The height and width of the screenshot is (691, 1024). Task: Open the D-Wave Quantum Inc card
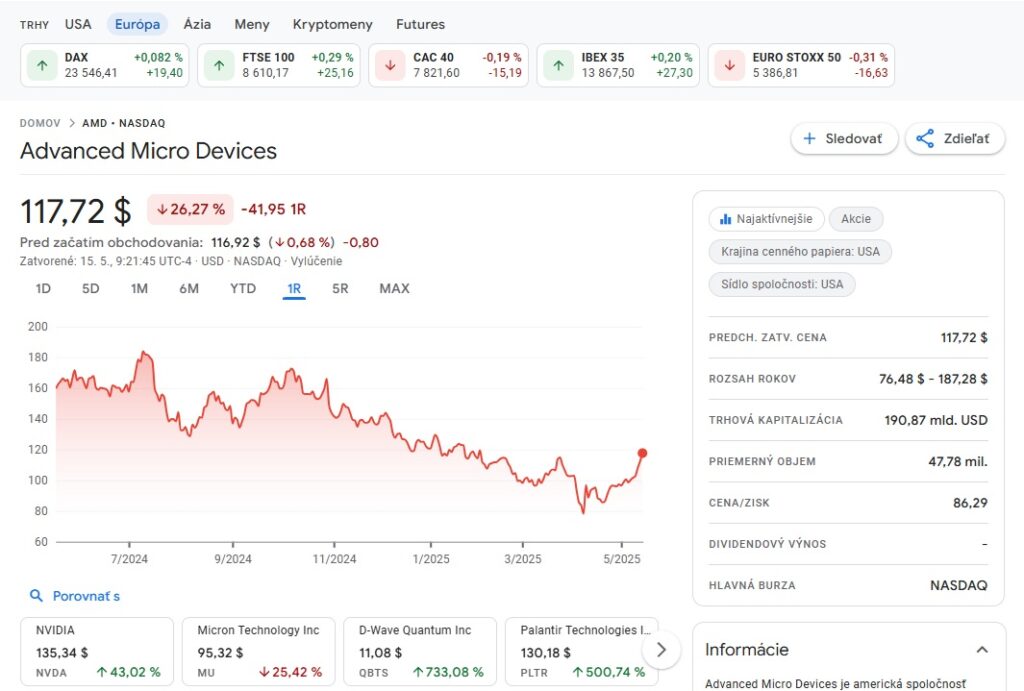(x=420, y=651)
